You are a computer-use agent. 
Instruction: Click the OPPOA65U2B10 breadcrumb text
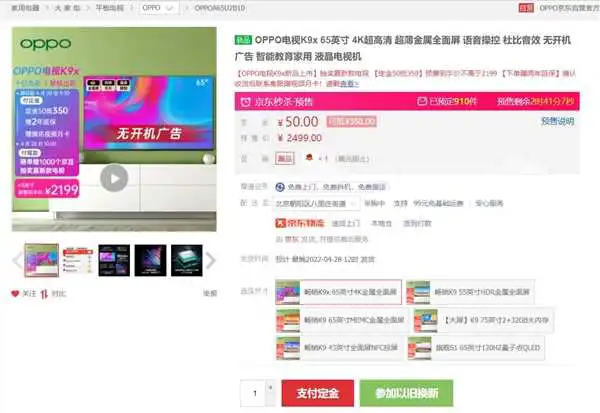(220, 8)
